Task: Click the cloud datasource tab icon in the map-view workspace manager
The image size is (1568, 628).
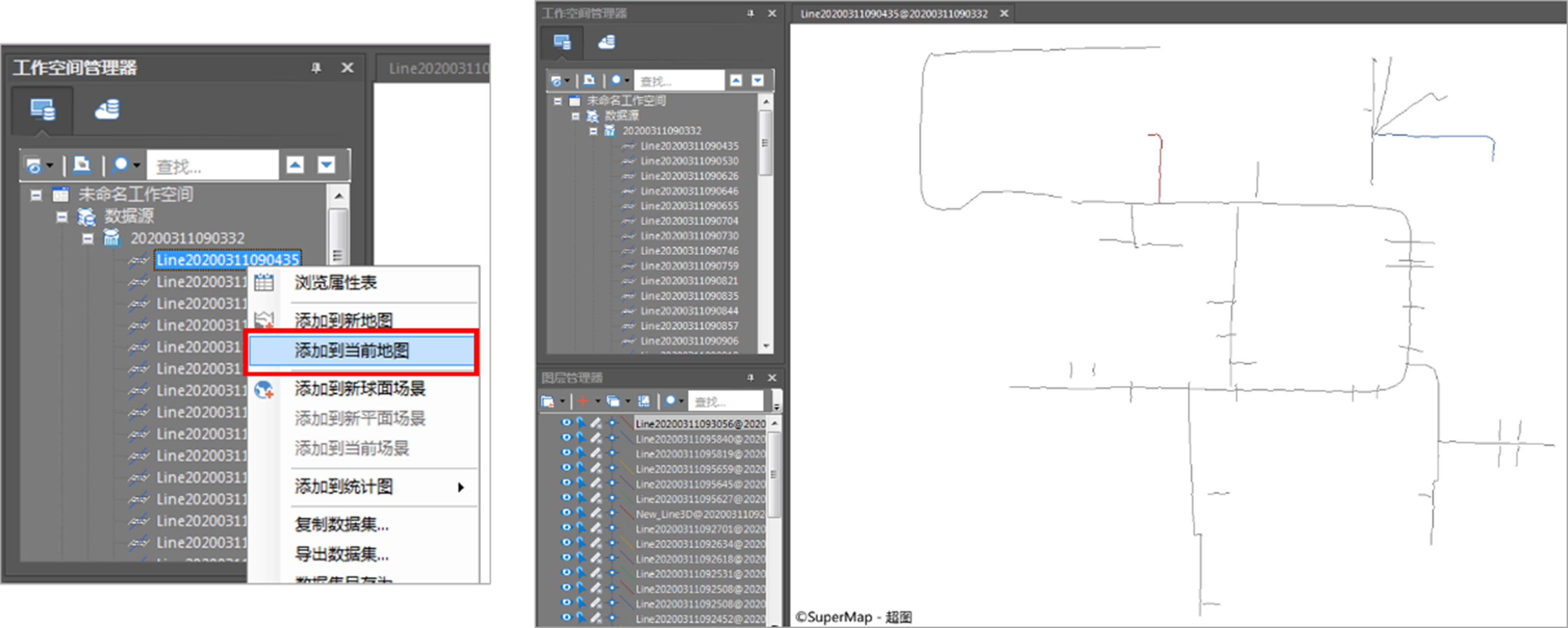Action: [x=606, y=43]
